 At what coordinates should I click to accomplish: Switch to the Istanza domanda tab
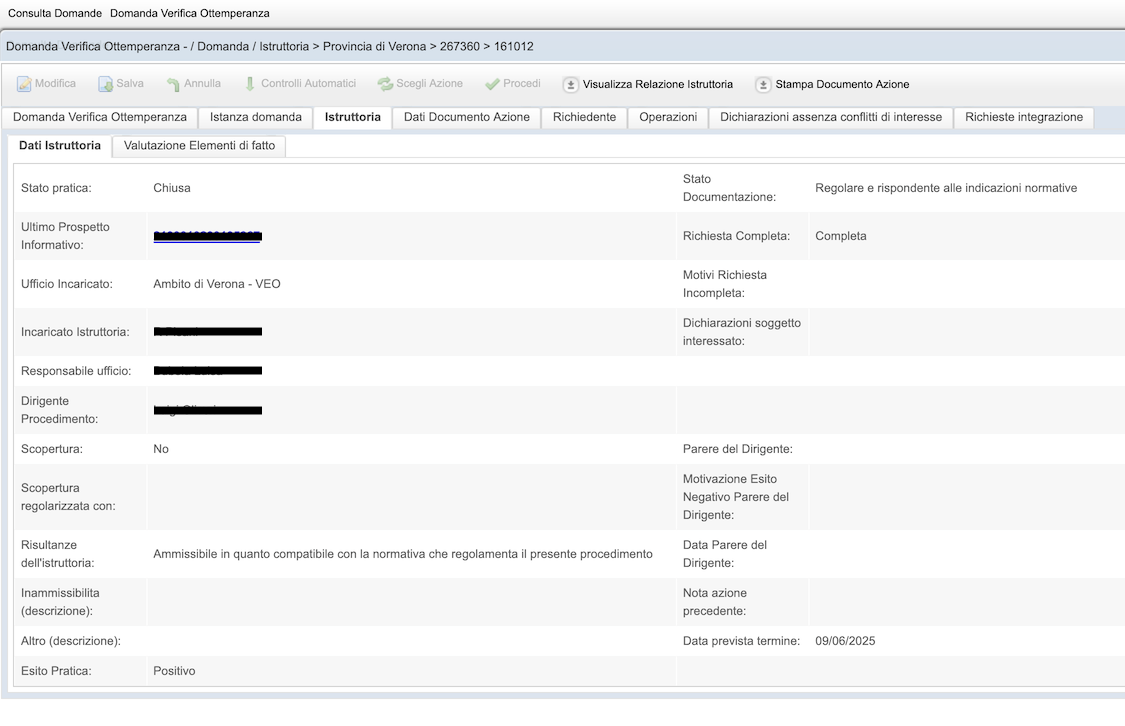click(255, 117)
